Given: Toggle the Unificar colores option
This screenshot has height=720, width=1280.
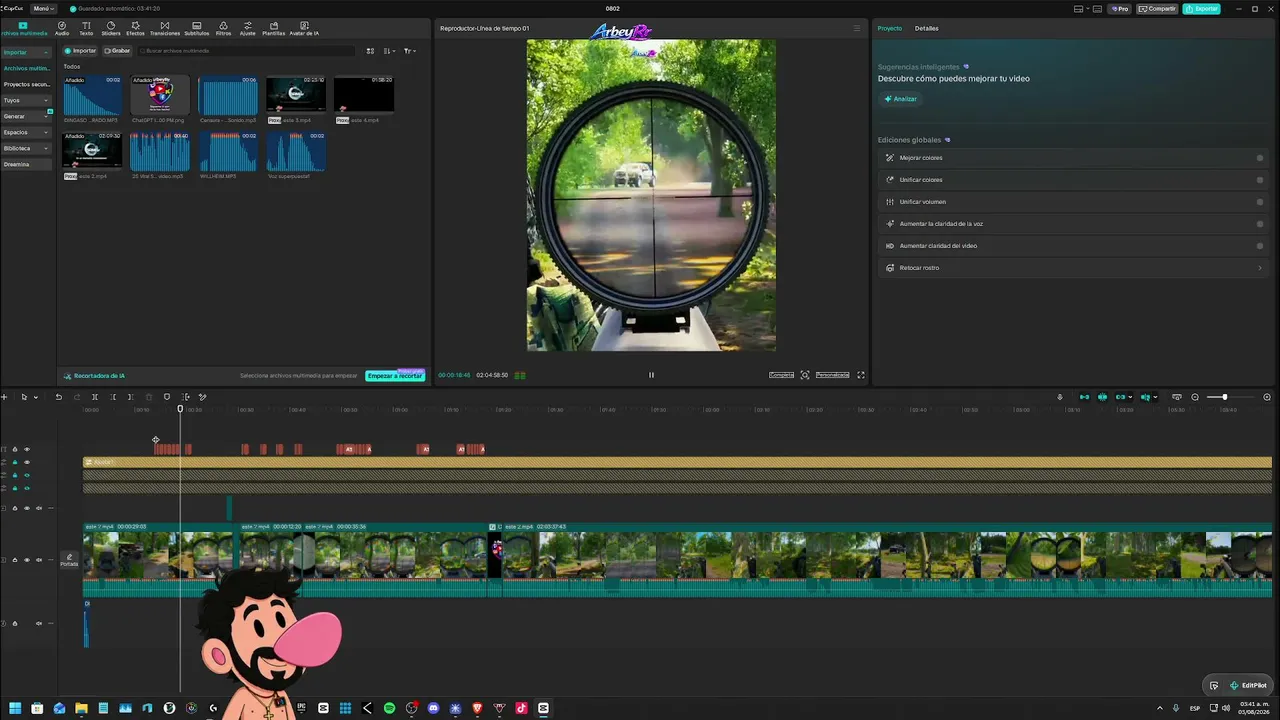Looking at the screenshot, I should 1260,180.
